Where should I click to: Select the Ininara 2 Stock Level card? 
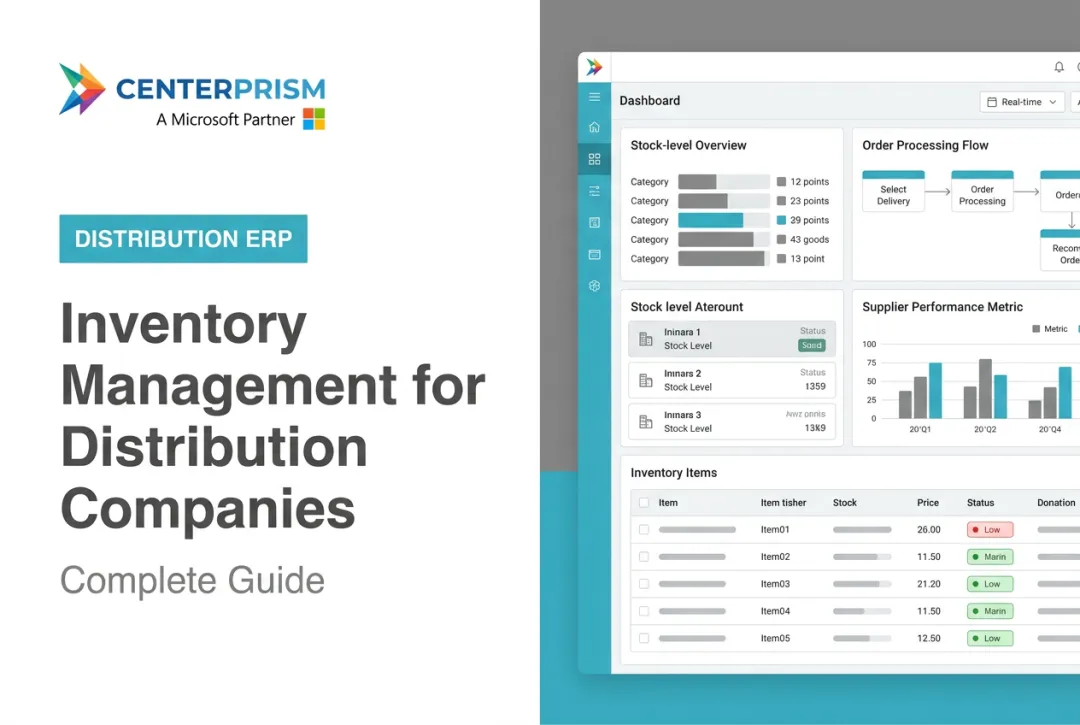click(x=731, y=380)
